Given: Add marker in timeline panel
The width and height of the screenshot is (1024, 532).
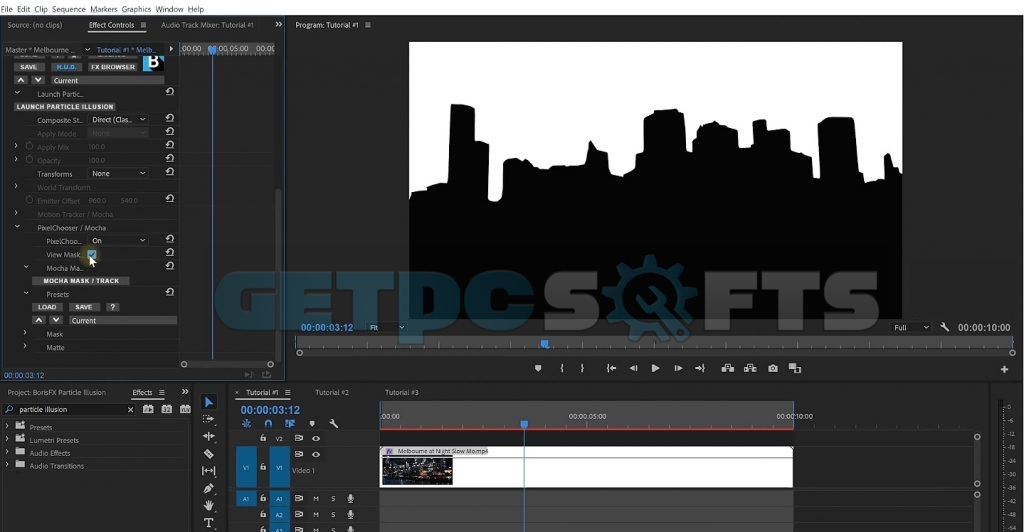Looking at the screenshot, I should click(312, 424).
